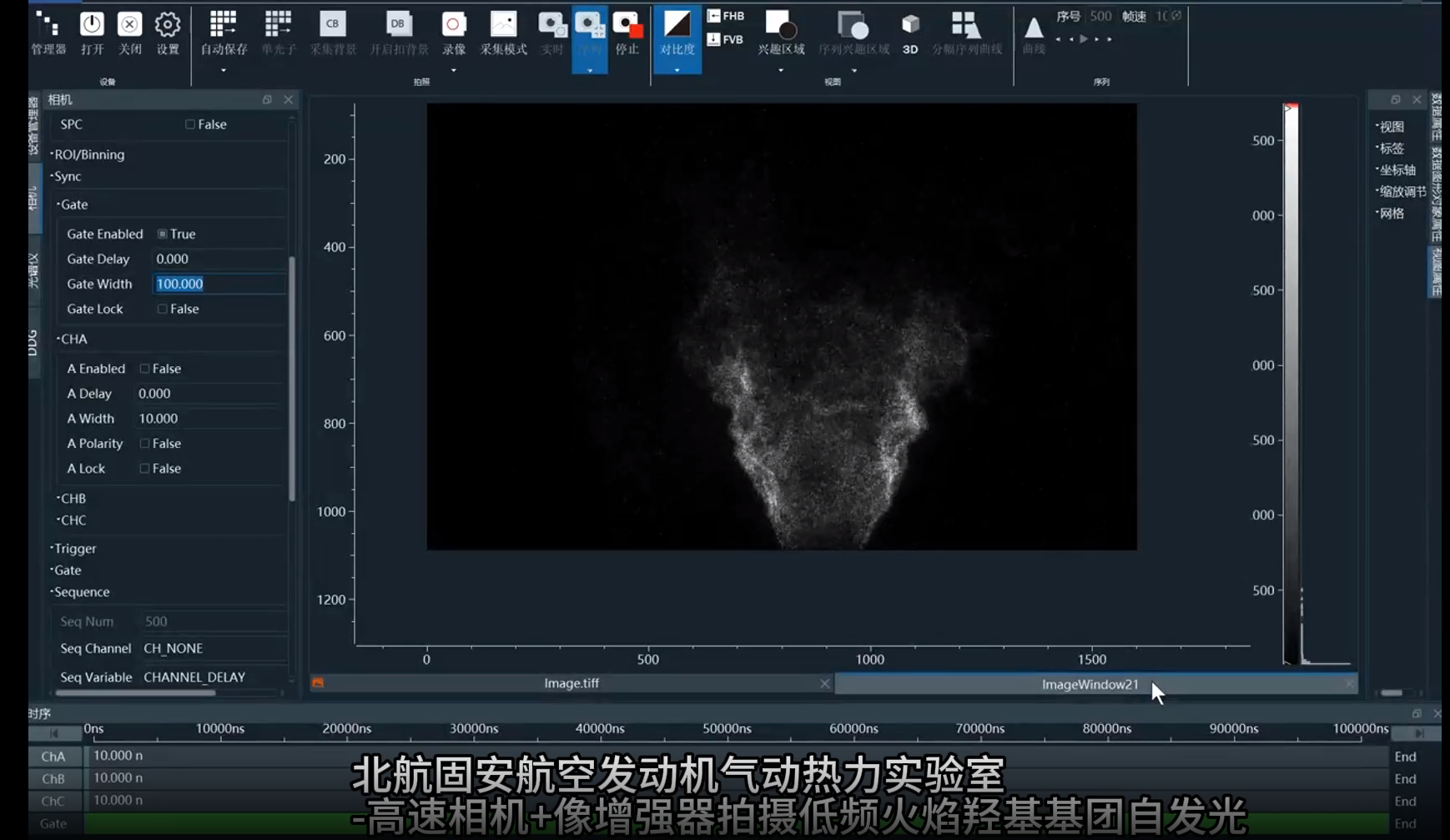Open the 对比度 dropdown arrow
1450x840 pixels.
677,70
